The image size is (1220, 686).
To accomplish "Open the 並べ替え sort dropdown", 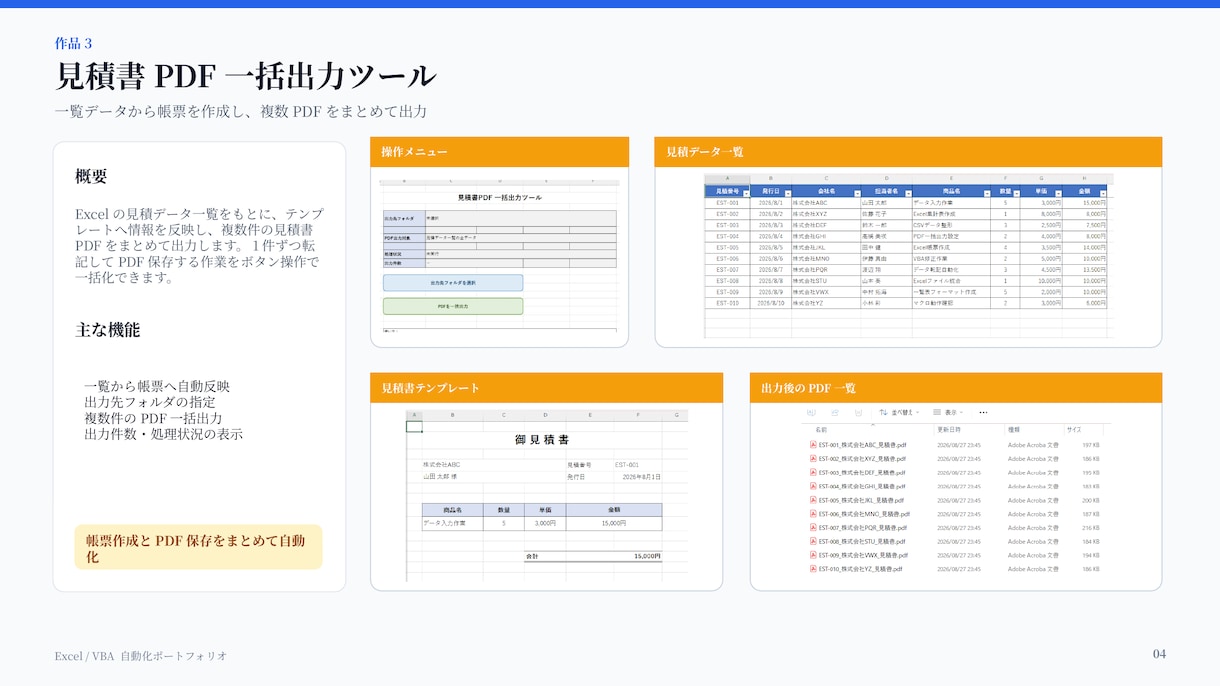I will pyautogui.click(x=900, y=412).
